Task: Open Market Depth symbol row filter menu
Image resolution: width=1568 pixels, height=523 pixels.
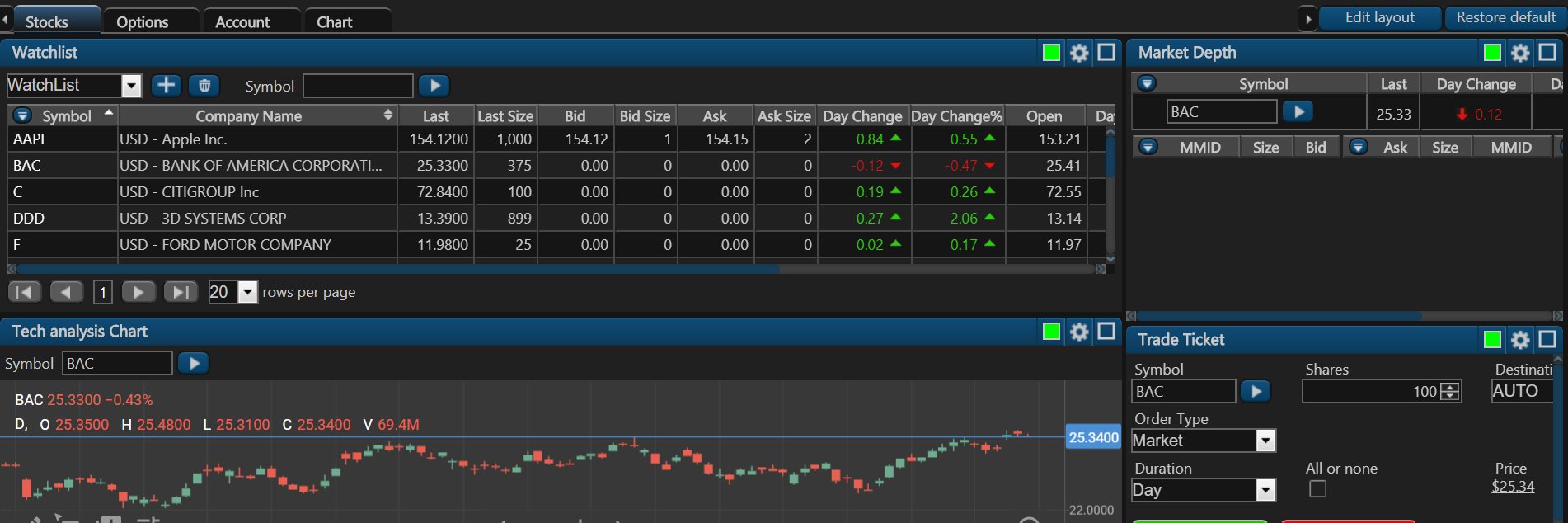Action: click(1147, 83)
